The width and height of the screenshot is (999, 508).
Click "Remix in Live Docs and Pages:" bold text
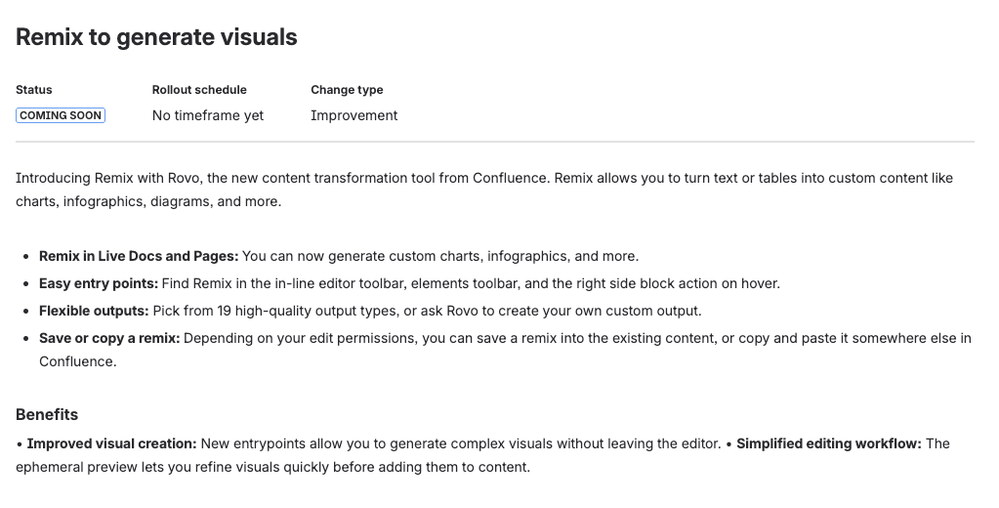[138, 256]
